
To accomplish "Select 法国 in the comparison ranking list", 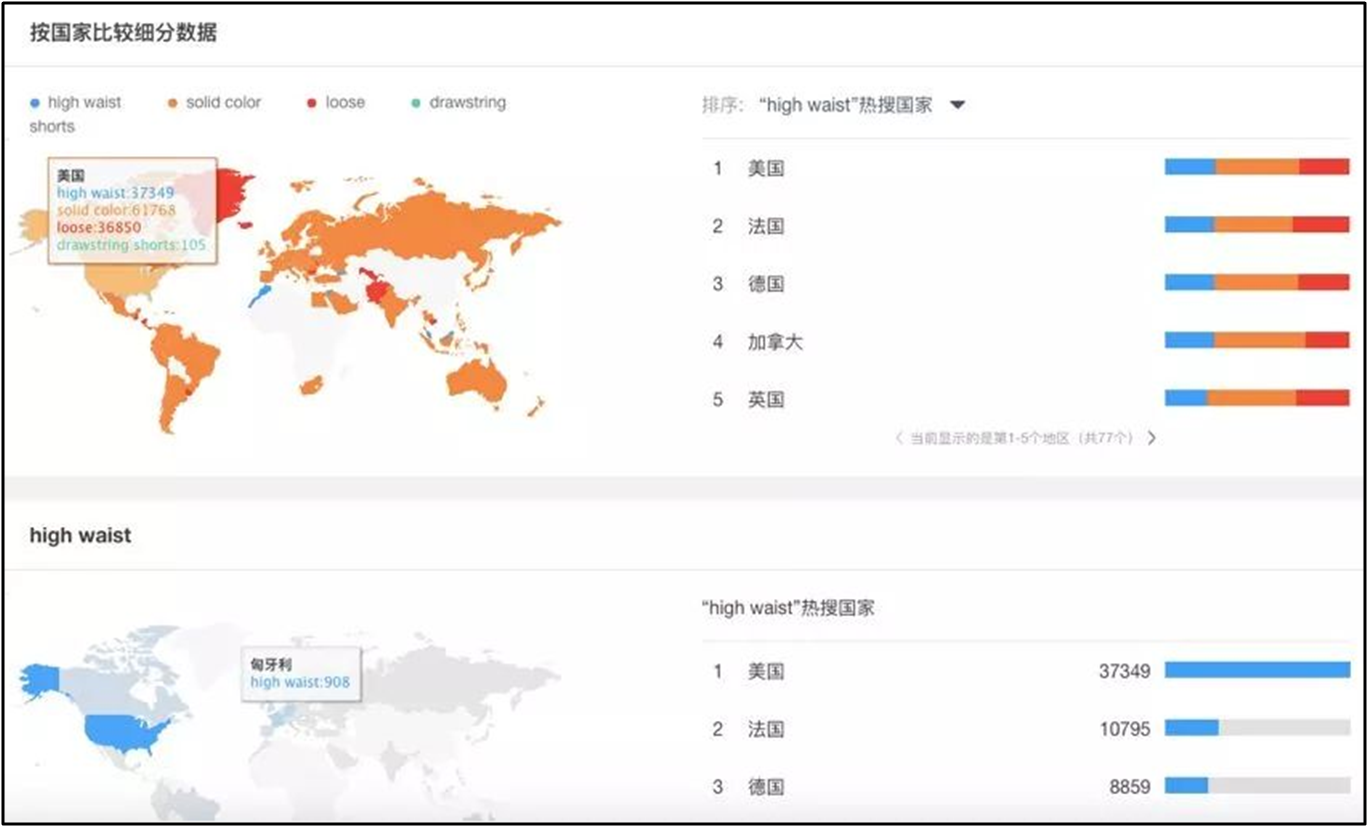I will coord(766,226).
